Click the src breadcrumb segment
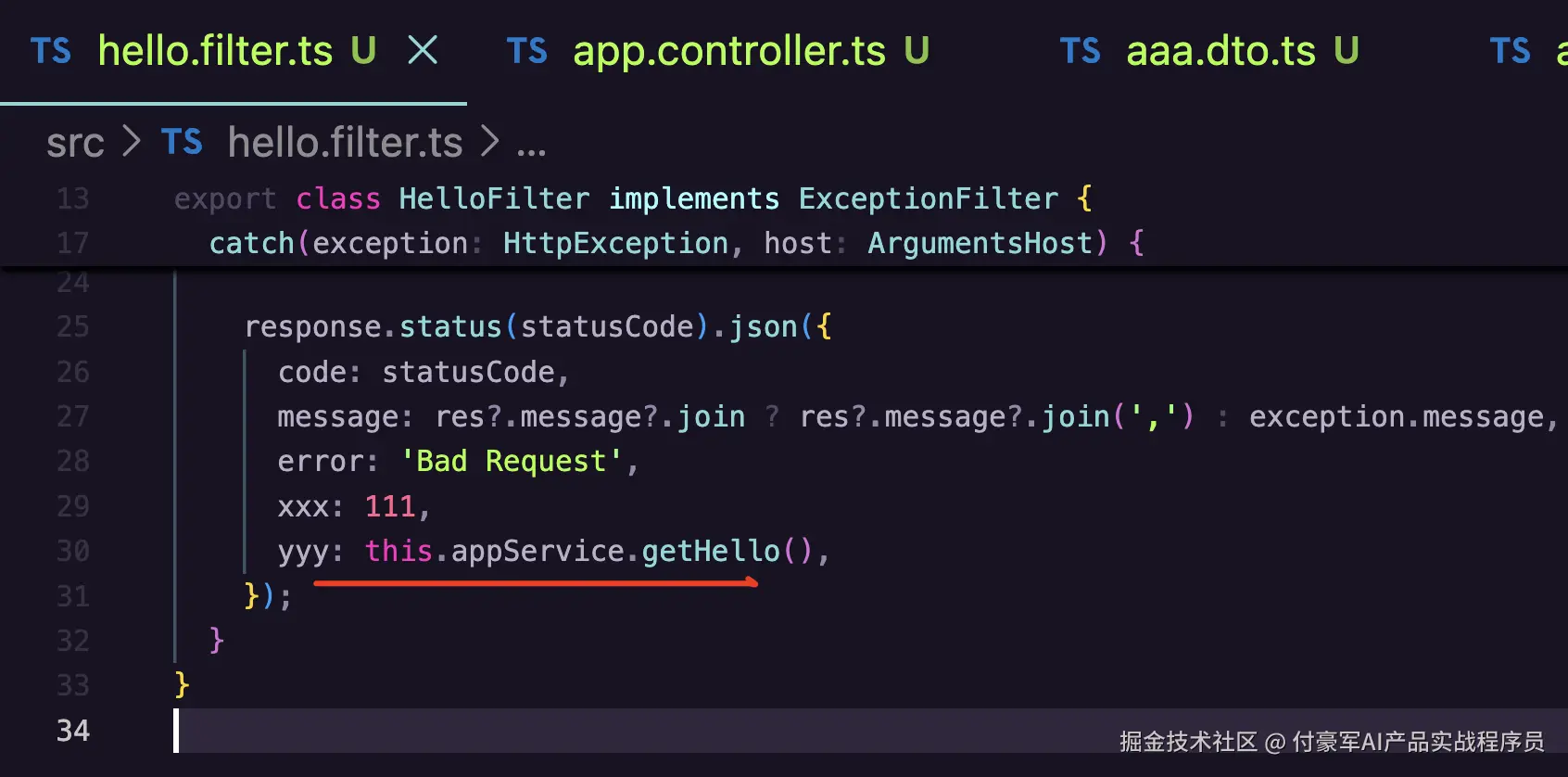 click(75, 143)
